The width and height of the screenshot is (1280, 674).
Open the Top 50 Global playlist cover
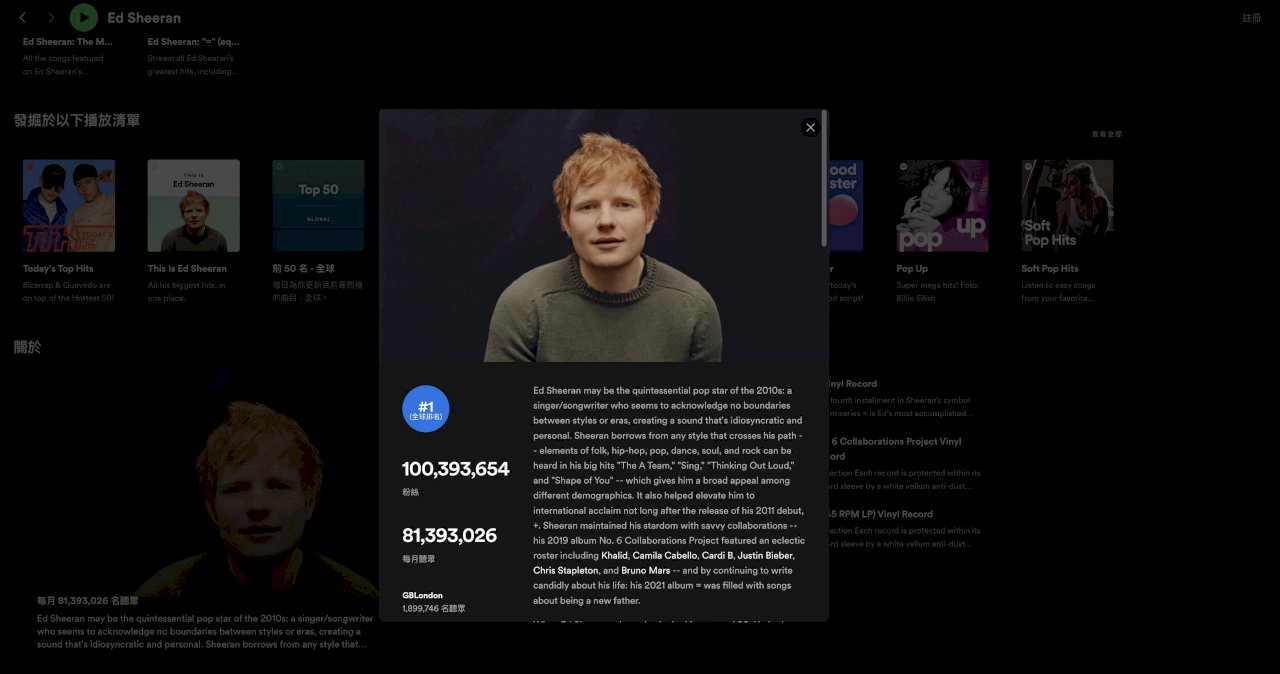[x=318, y=206]
